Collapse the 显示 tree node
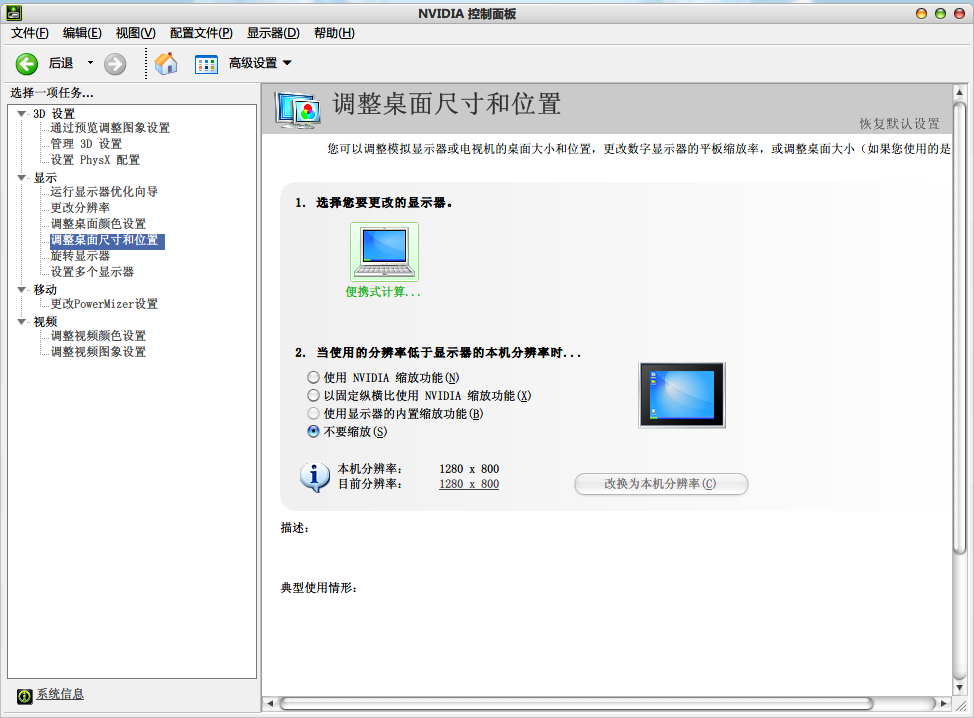The width and height of the screenshot is (974, 718). (x=22, y=178)
